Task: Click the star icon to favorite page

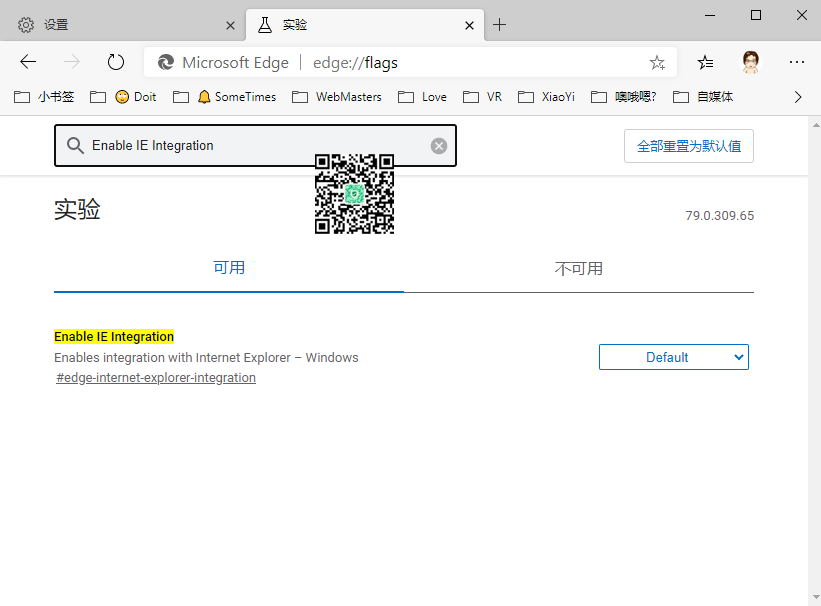Action: click(x=657, y=62)
